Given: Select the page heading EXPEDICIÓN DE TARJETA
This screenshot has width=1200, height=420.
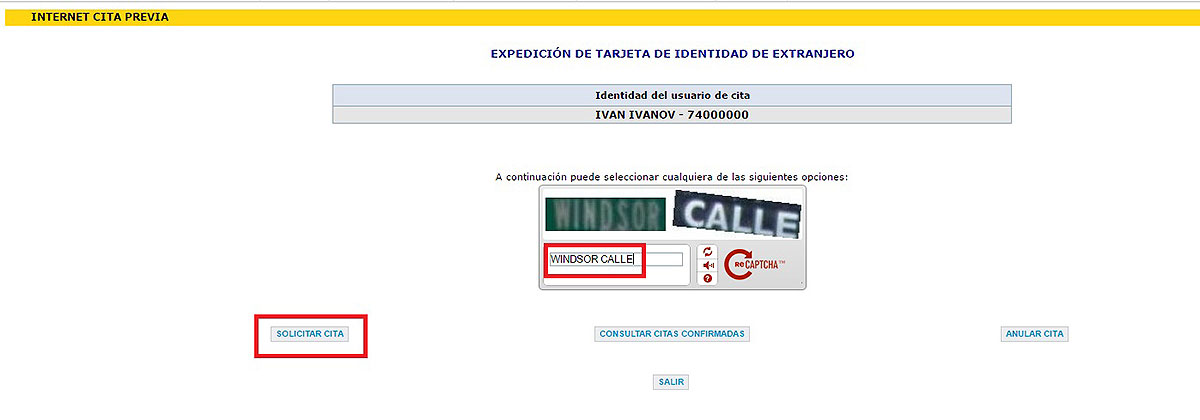Looking at the screenshot, I should point(672,52).
